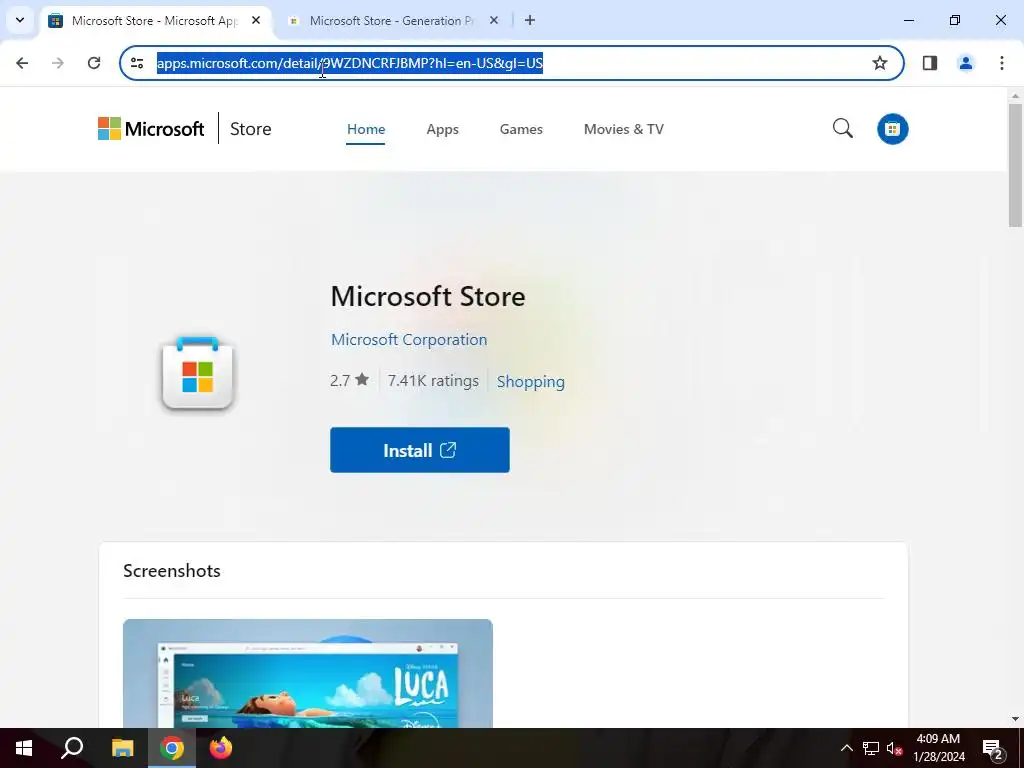Click the 7.41K ratings text
The height and width of the screenshot is (768, 1024).
pos(433,381)
